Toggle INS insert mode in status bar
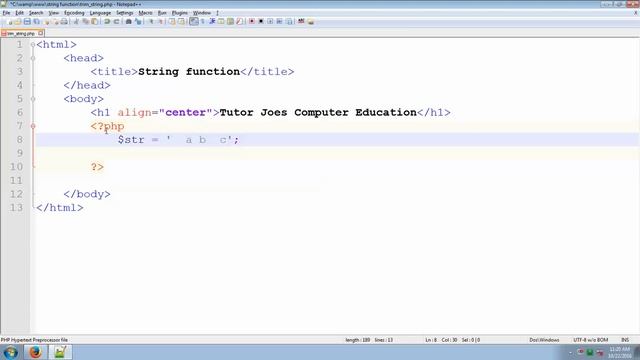 (625, 340)
